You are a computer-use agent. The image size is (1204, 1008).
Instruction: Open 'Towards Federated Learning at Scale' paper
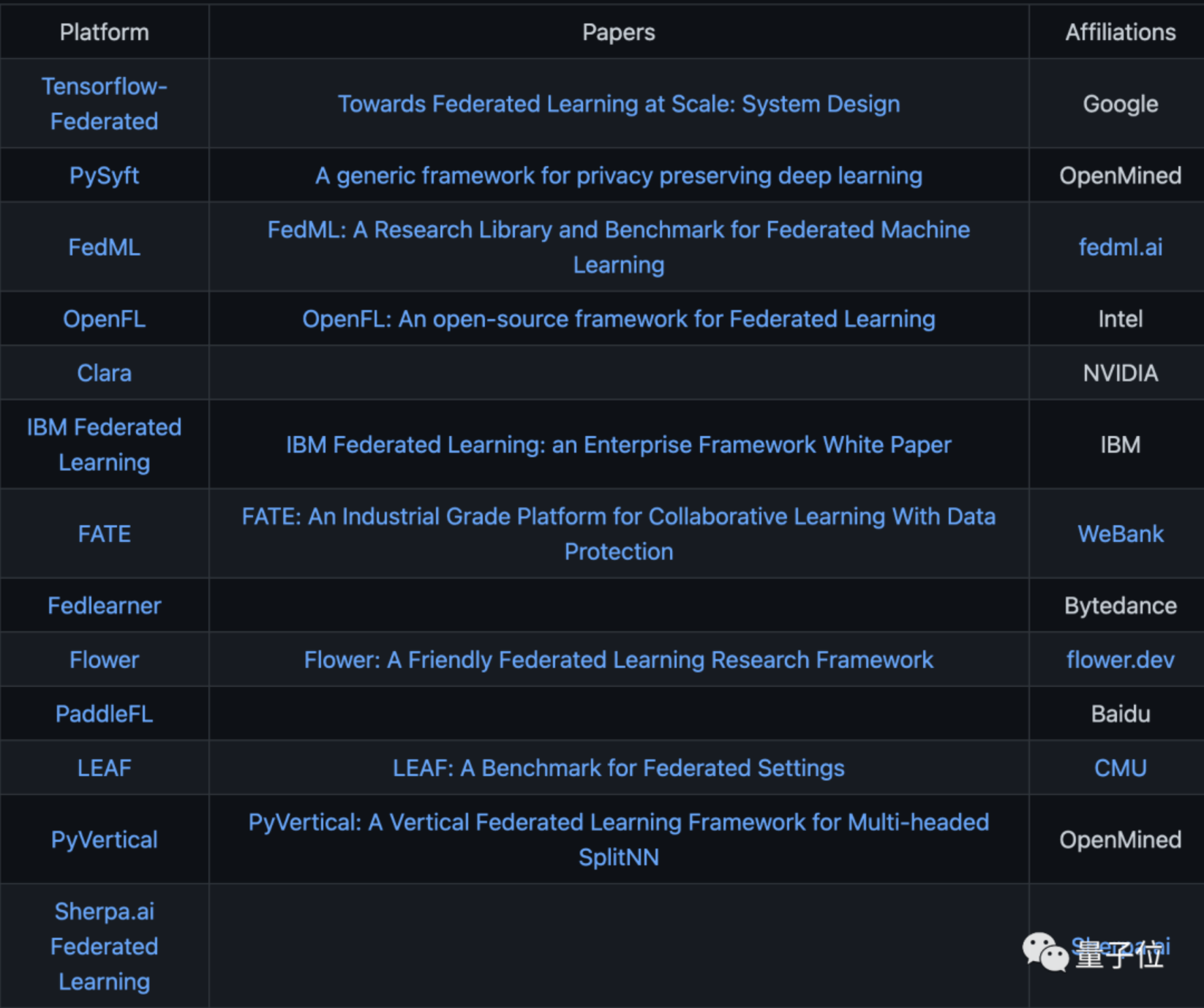point(619,104)
